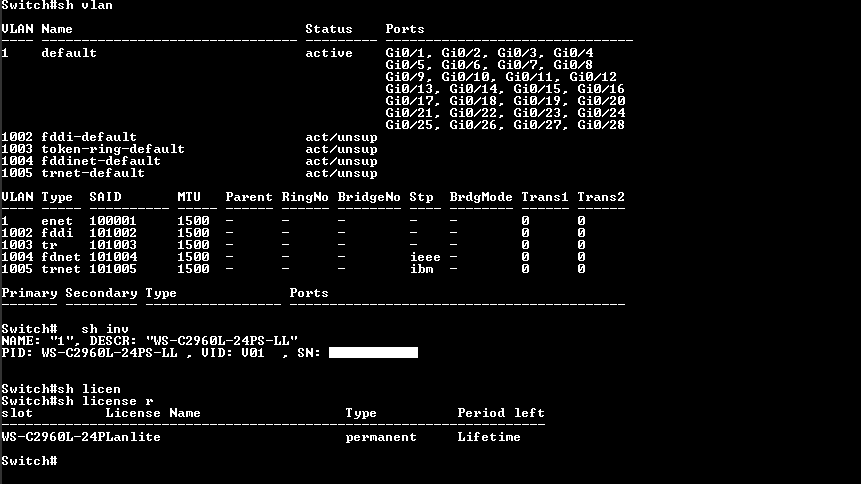This screenshot has height=484, width=861.
Task: Click port Gi0/12 in the list
Action: [593, 77]
